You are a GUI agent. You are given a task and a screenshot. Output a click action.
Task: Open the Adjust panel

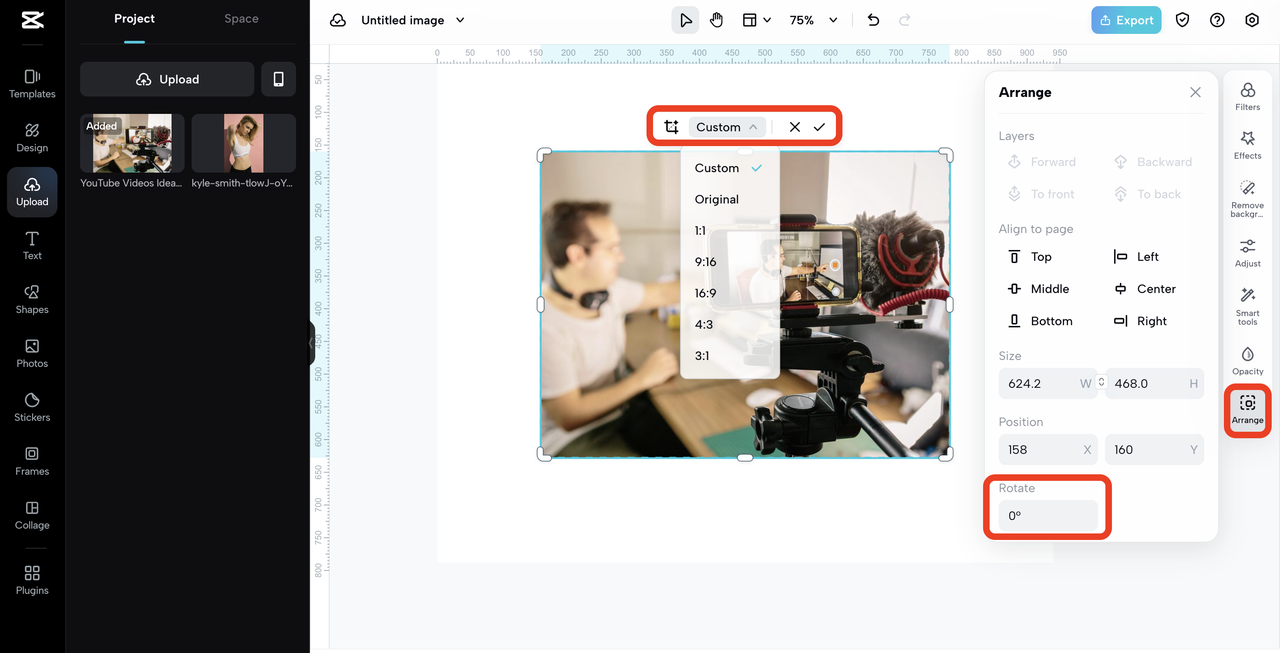point(1248,253)
